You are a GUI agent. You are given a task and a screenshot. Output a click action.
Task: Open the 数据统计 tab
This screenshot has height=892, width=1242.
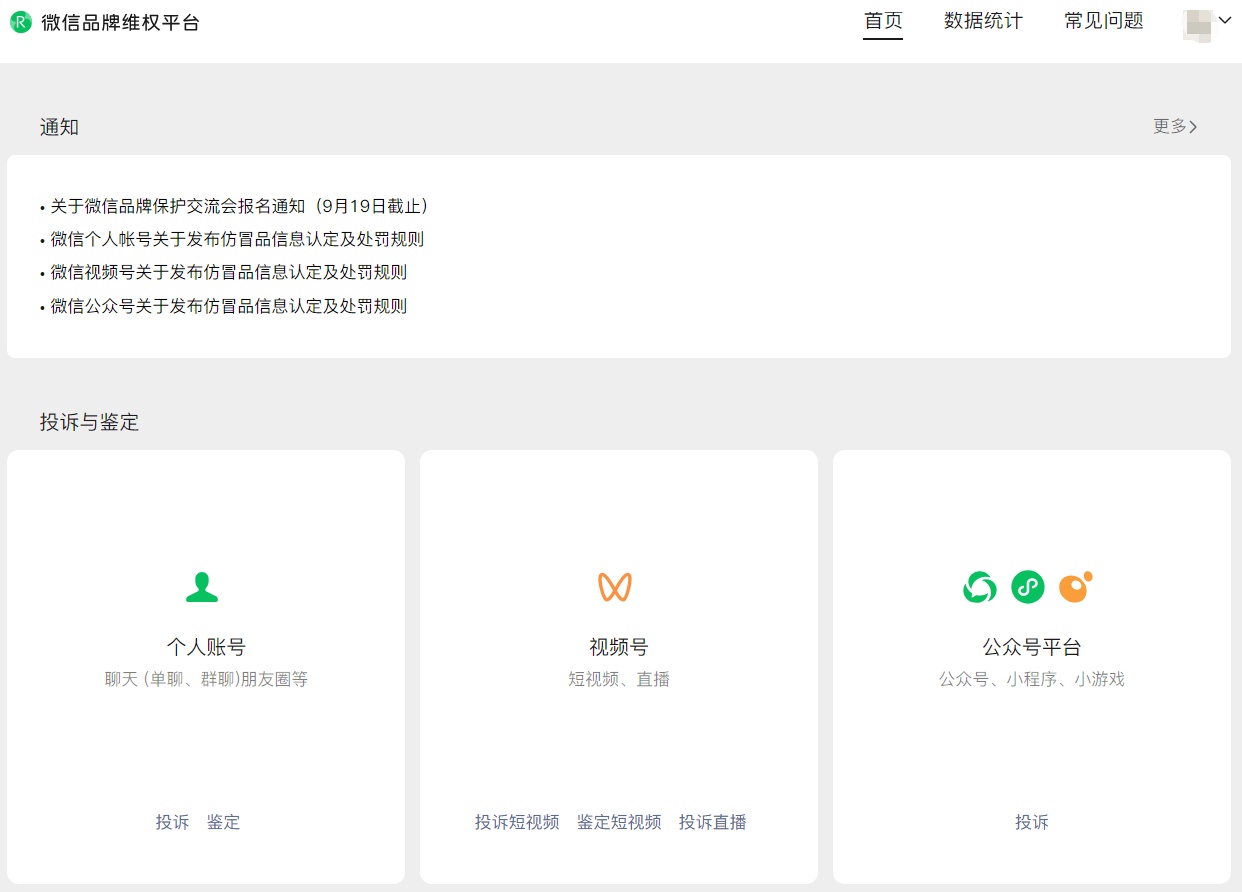click(x=983, y=21)
